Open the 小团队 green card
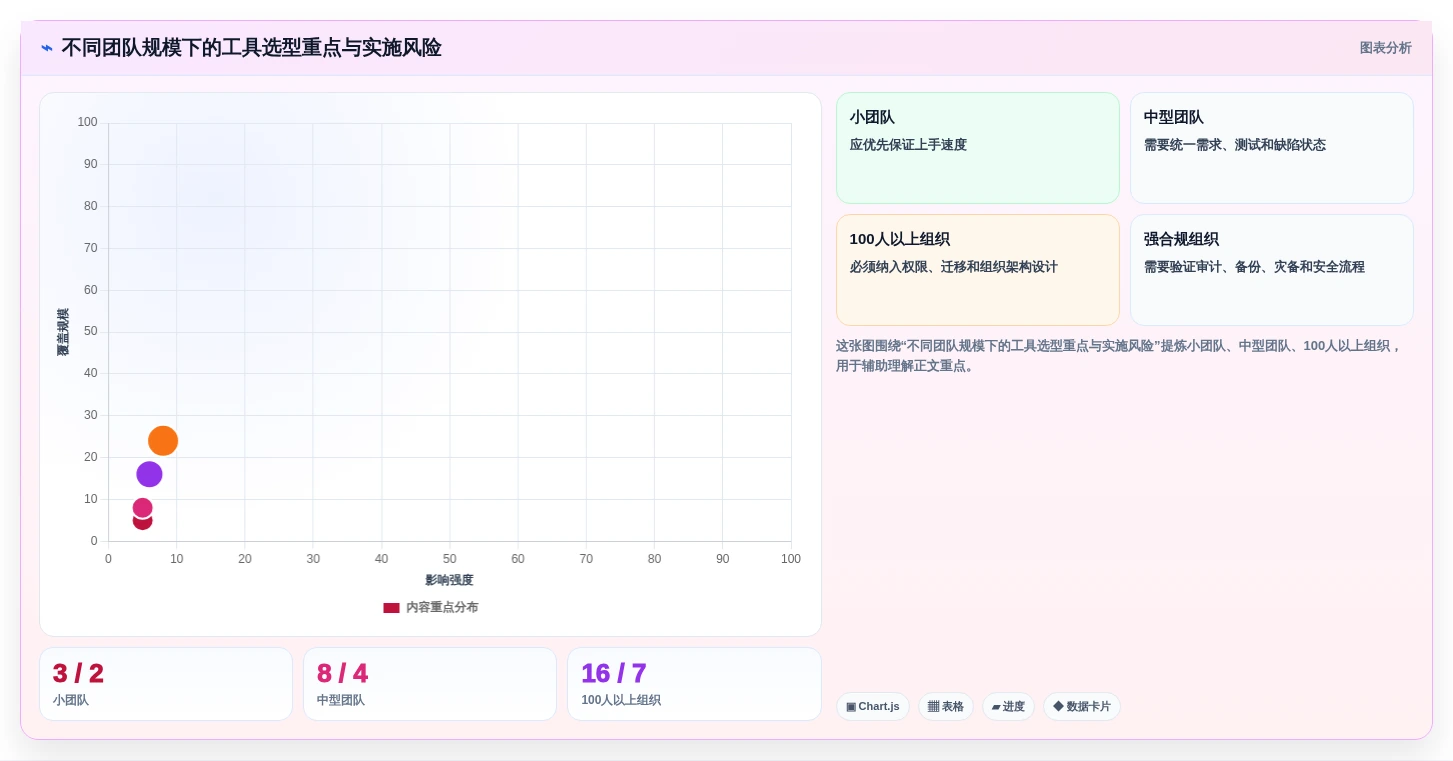Screen dimensions: 1453x761 [978, 148]
